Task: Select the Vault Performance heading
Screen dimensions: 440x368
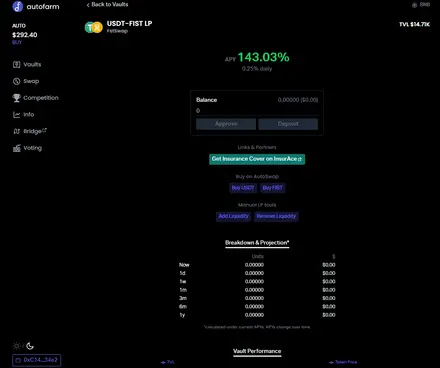Action: [257, 351]
